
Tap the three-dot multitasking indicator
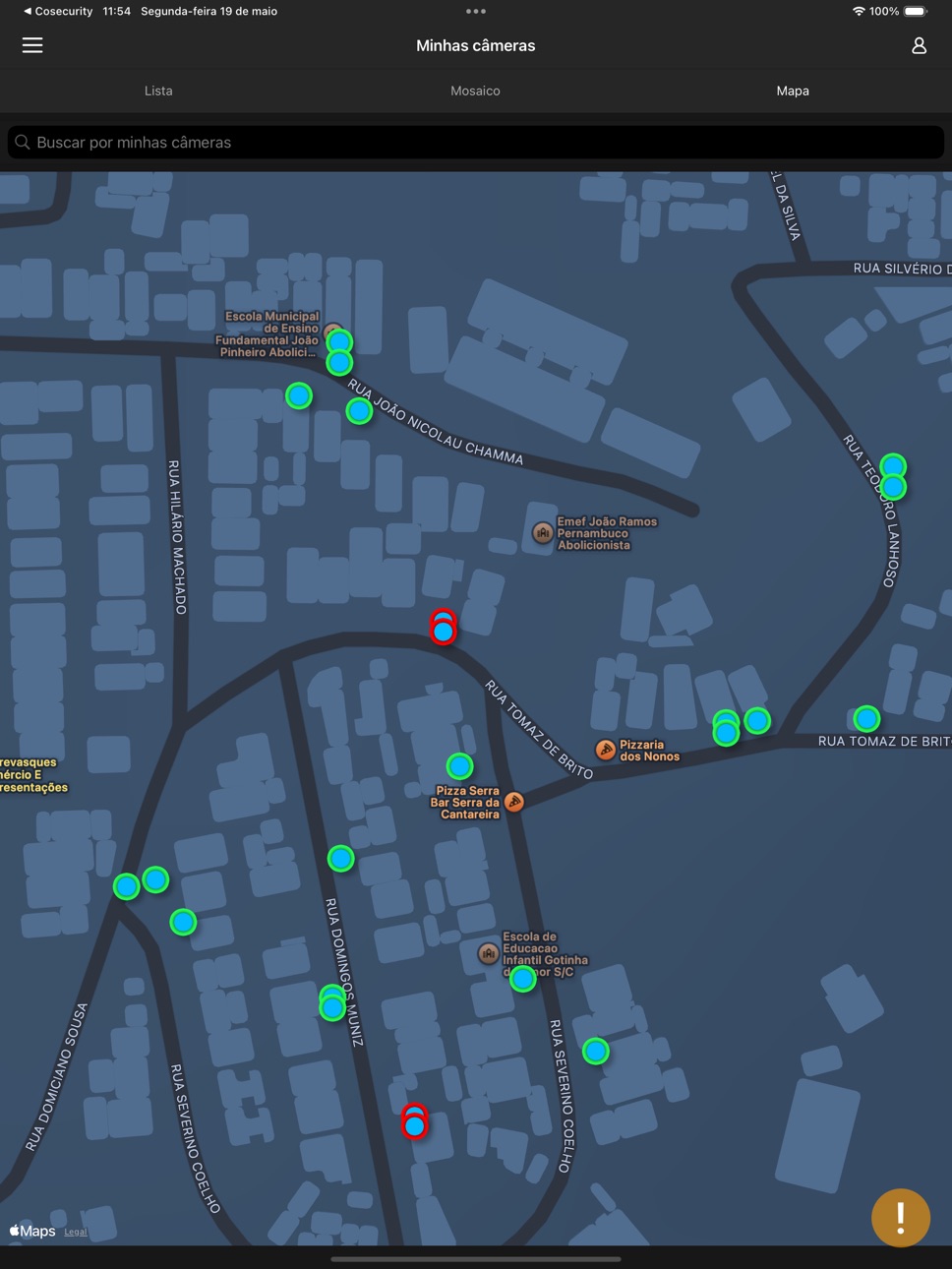tap(476, 12)
